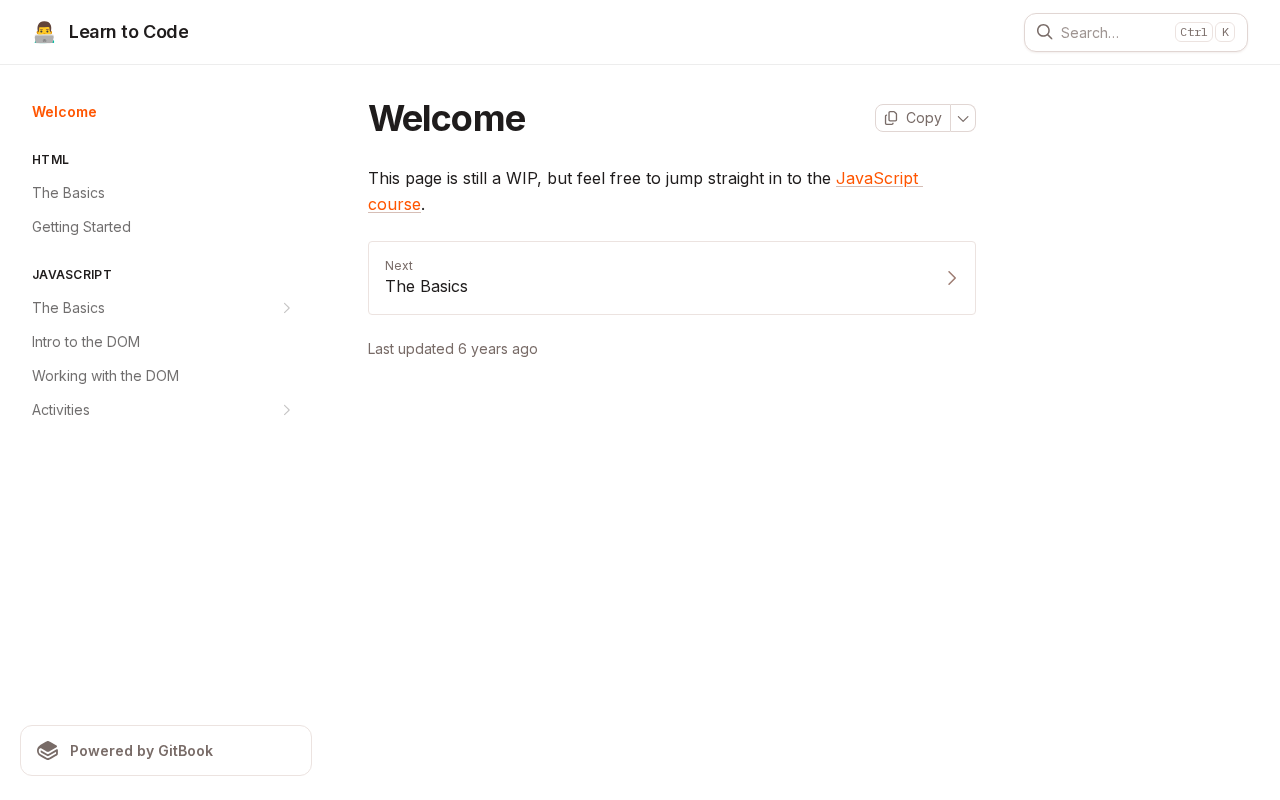Open the Welcome page in sidebar
This screenshot has height=800, width=1280.
64,112
